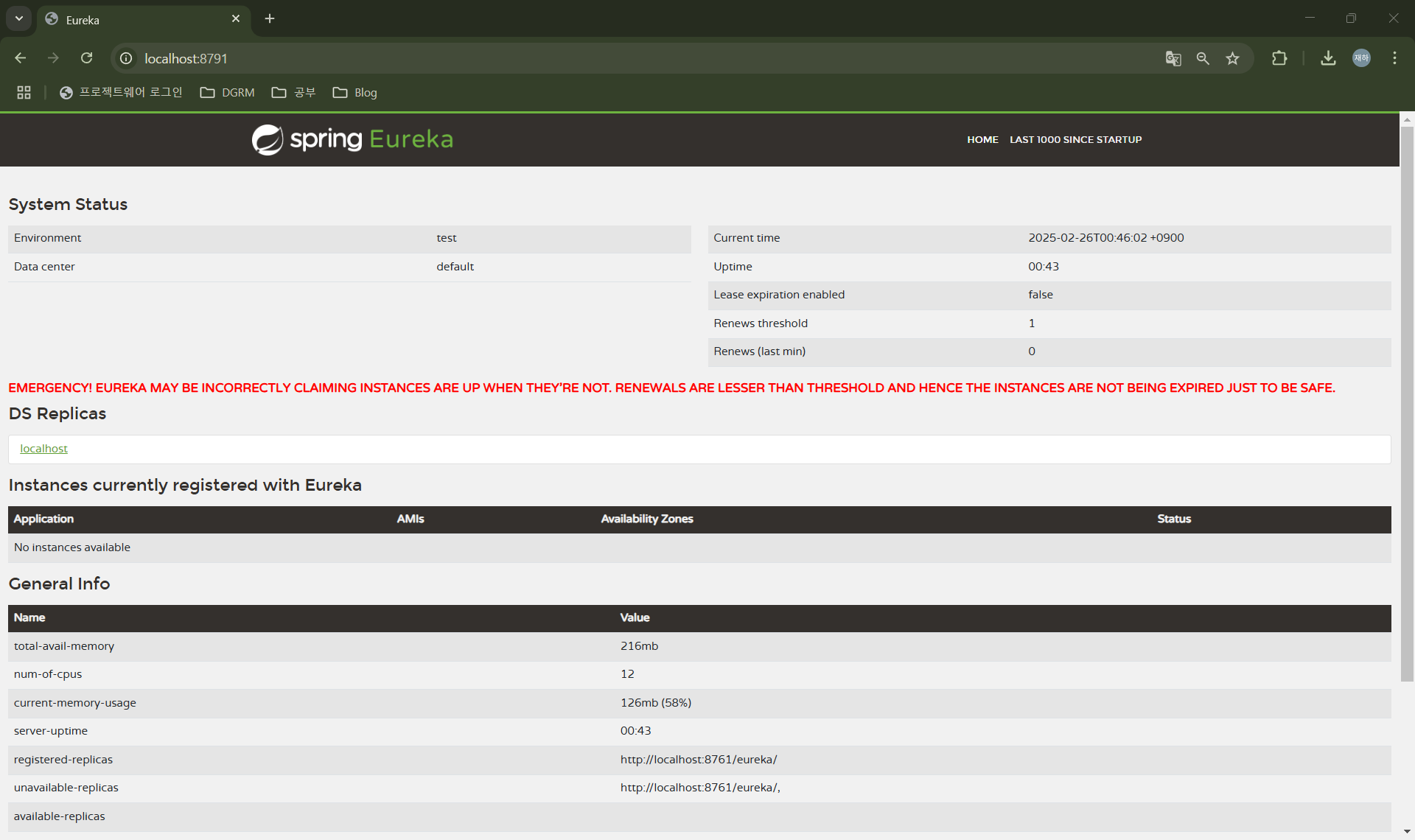This screenshot has width=1415, height=840.
Task: Click the scrollbar up arrow
Action: pos(1407,119)
